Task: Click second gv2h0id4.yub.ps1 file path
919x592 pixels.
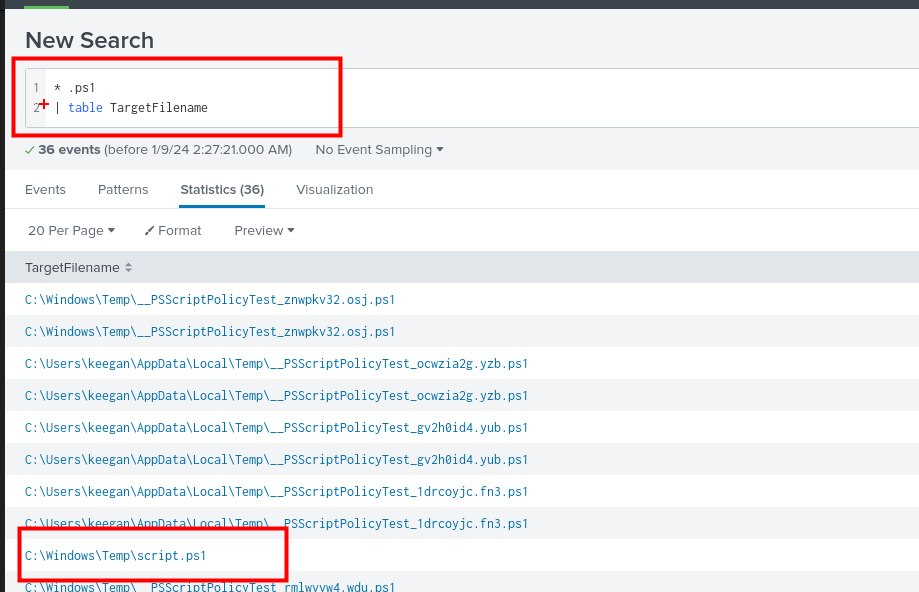Action: (x=276, y=460)
